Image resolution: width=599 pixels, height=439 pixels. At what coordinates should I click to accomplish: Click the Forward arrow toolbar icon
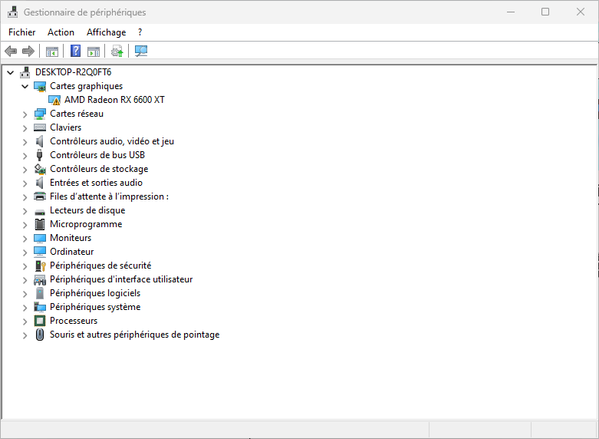[28, 51]
